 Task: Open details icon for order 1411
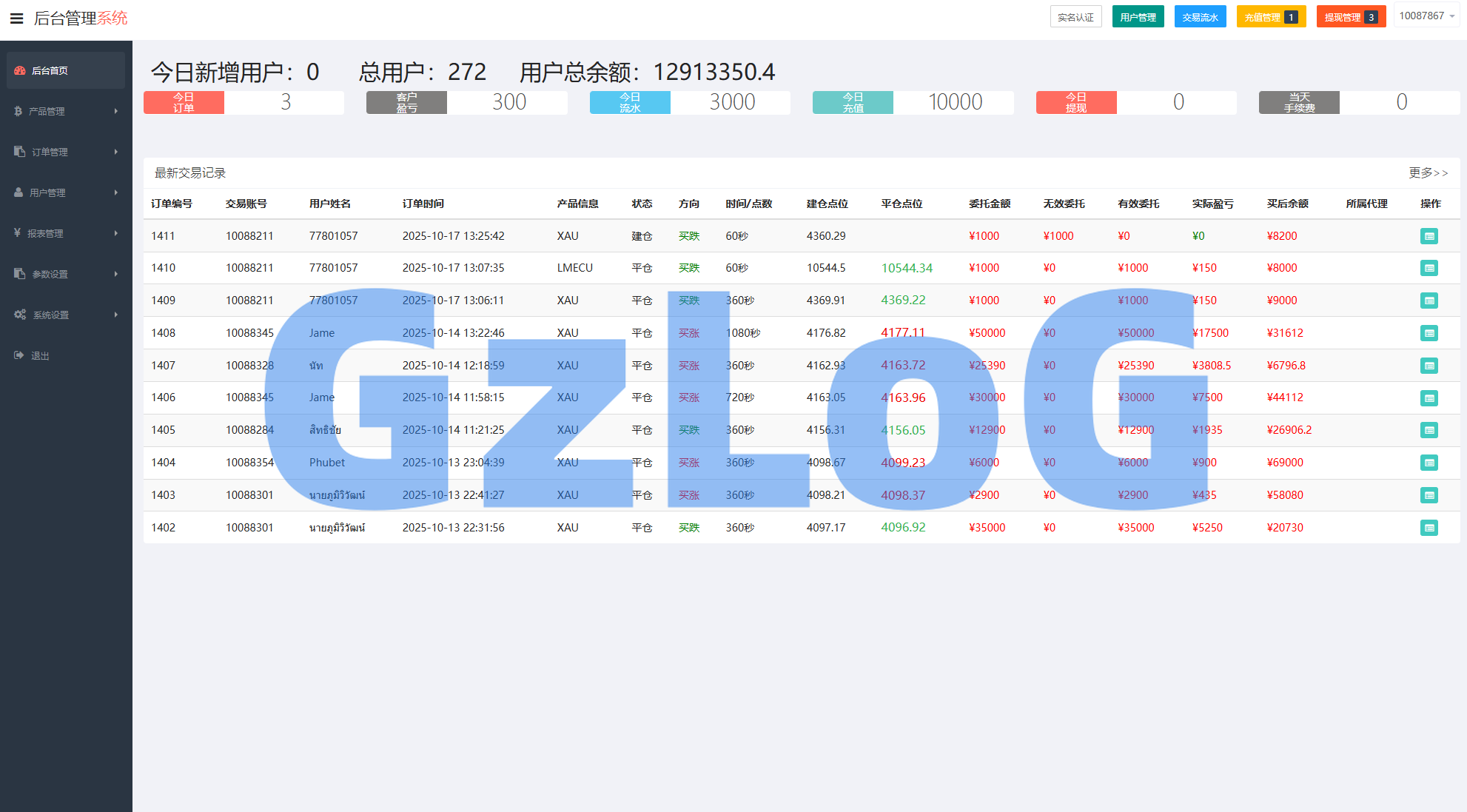(x=1429, y=236)
